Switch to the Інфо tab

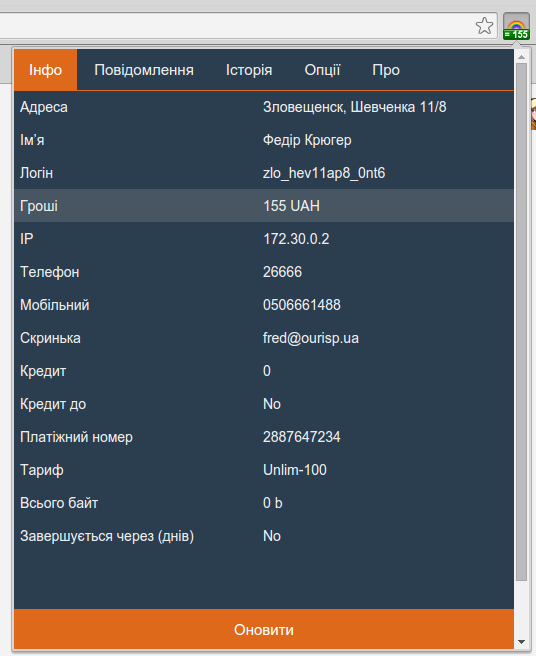pos(45,69)
